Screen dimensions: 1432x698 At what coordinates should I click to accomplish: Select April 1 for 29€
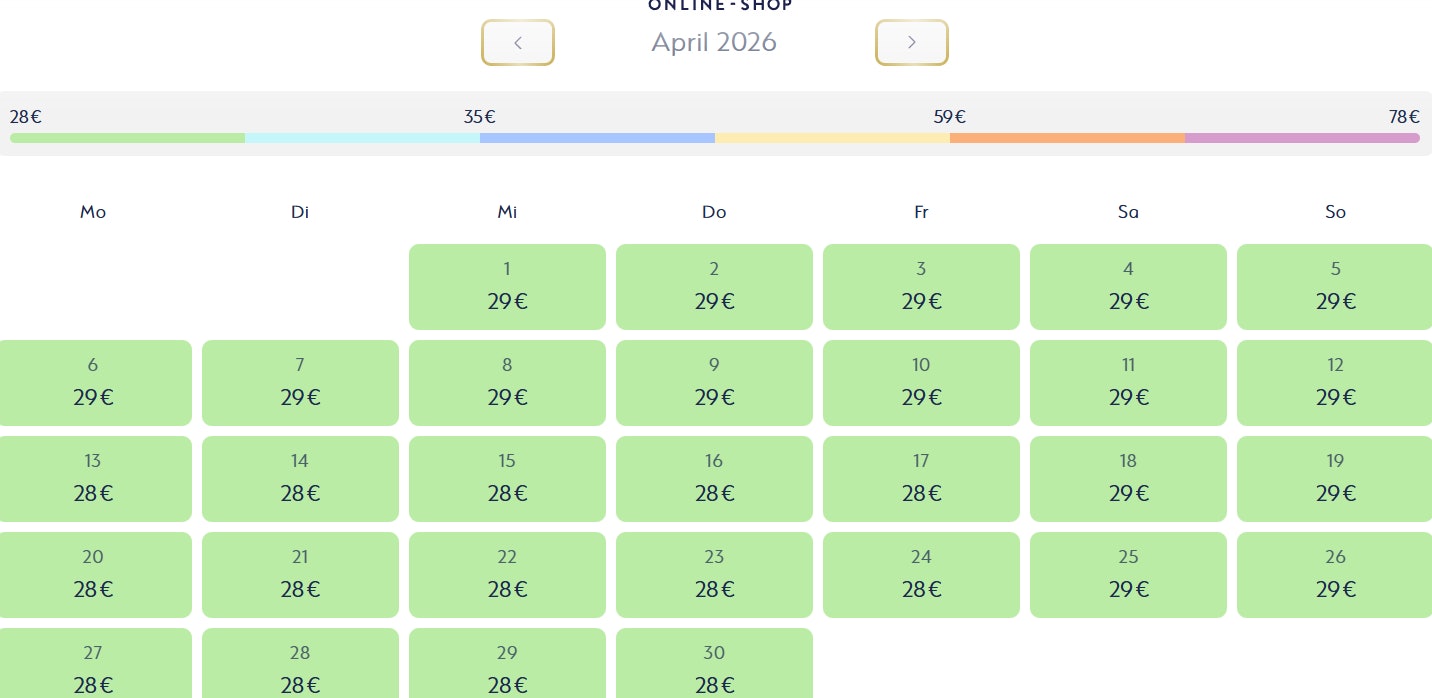pos(507,287)
